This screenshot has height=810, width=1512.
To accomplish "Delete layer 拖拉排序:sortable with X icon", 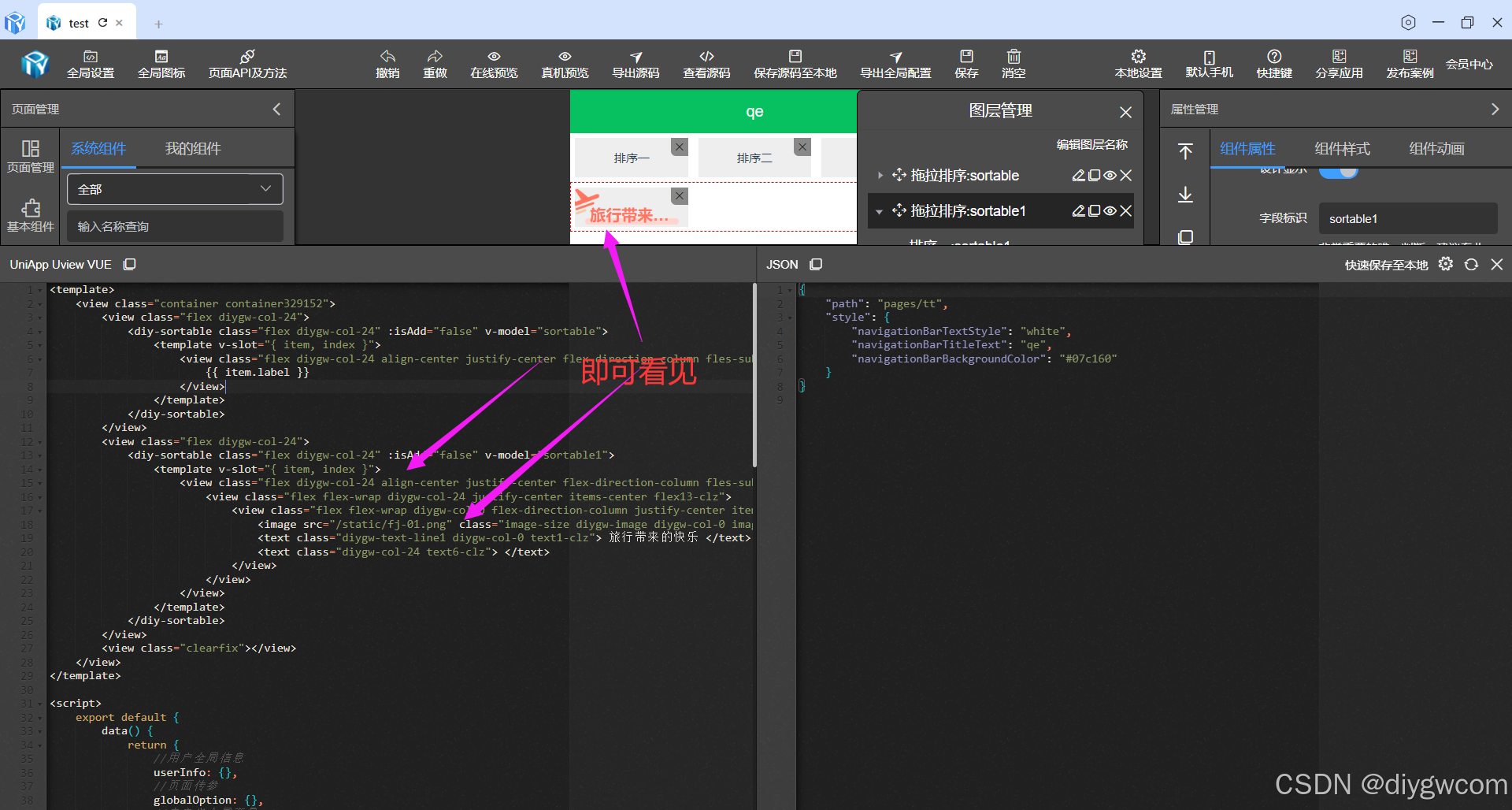I will pos(1125,175).
